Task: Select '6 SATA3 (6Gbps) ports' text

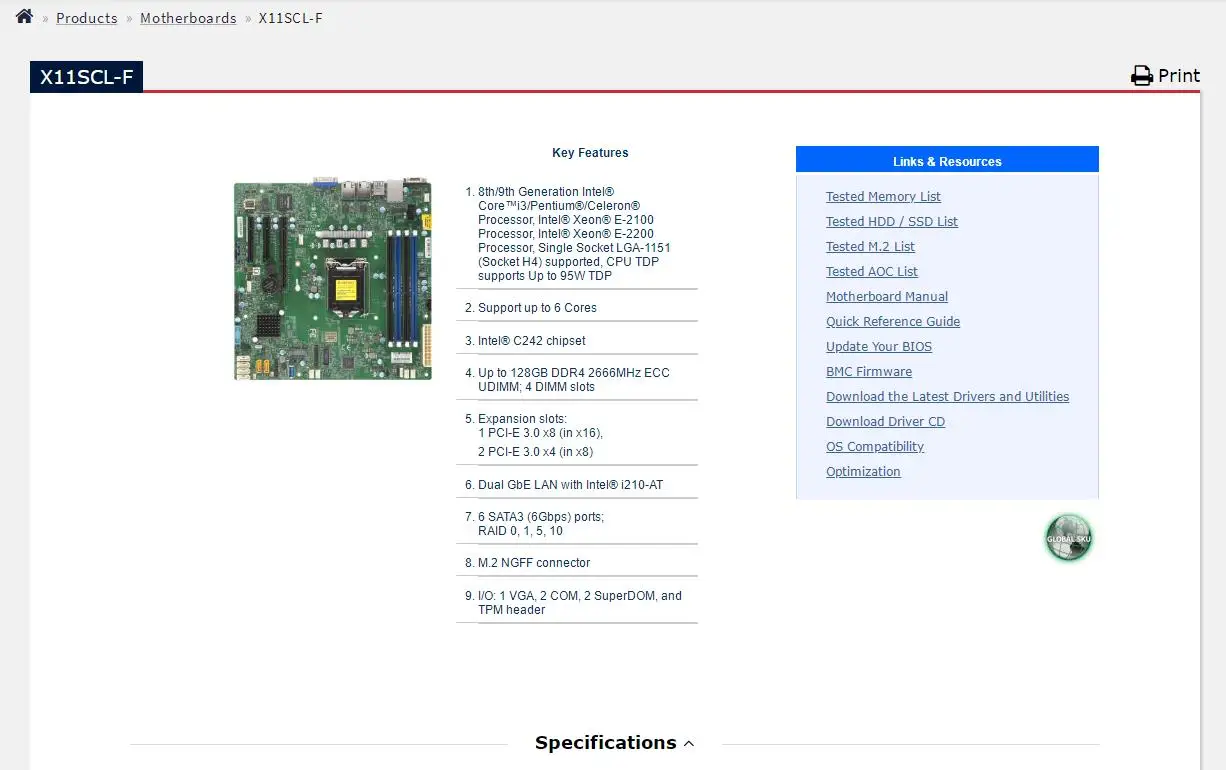Action: click(541, 517)
